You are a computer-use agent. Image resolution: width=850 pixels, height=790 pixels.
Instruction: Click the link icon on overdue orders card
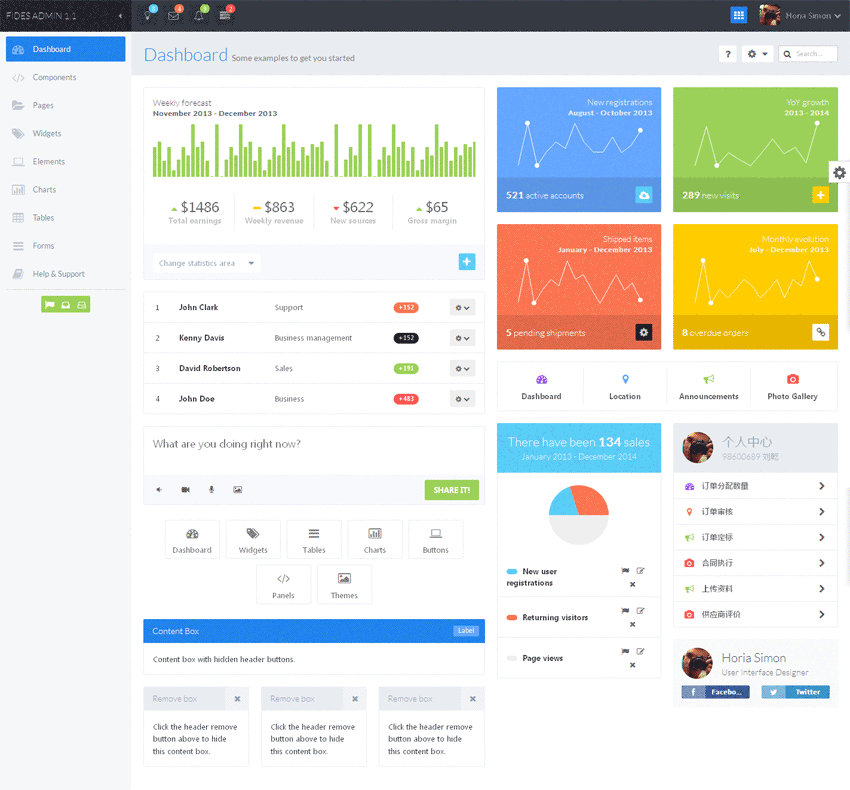820,332
